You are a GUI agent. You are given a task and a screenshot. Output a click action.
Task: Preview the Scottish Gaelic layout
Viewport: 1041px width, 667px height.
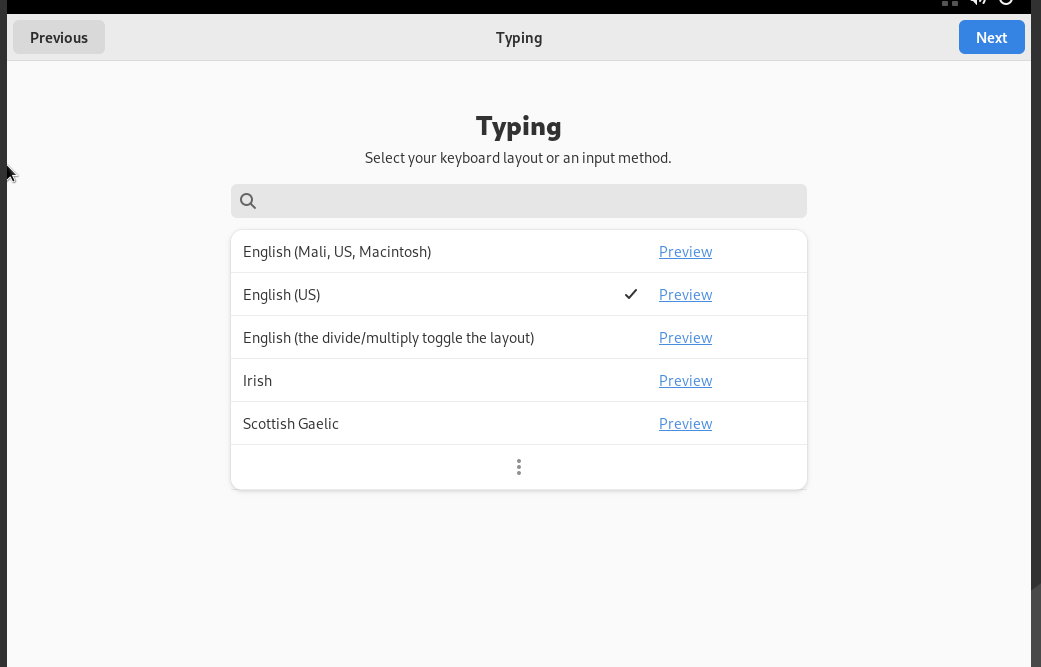coord(685,424)
